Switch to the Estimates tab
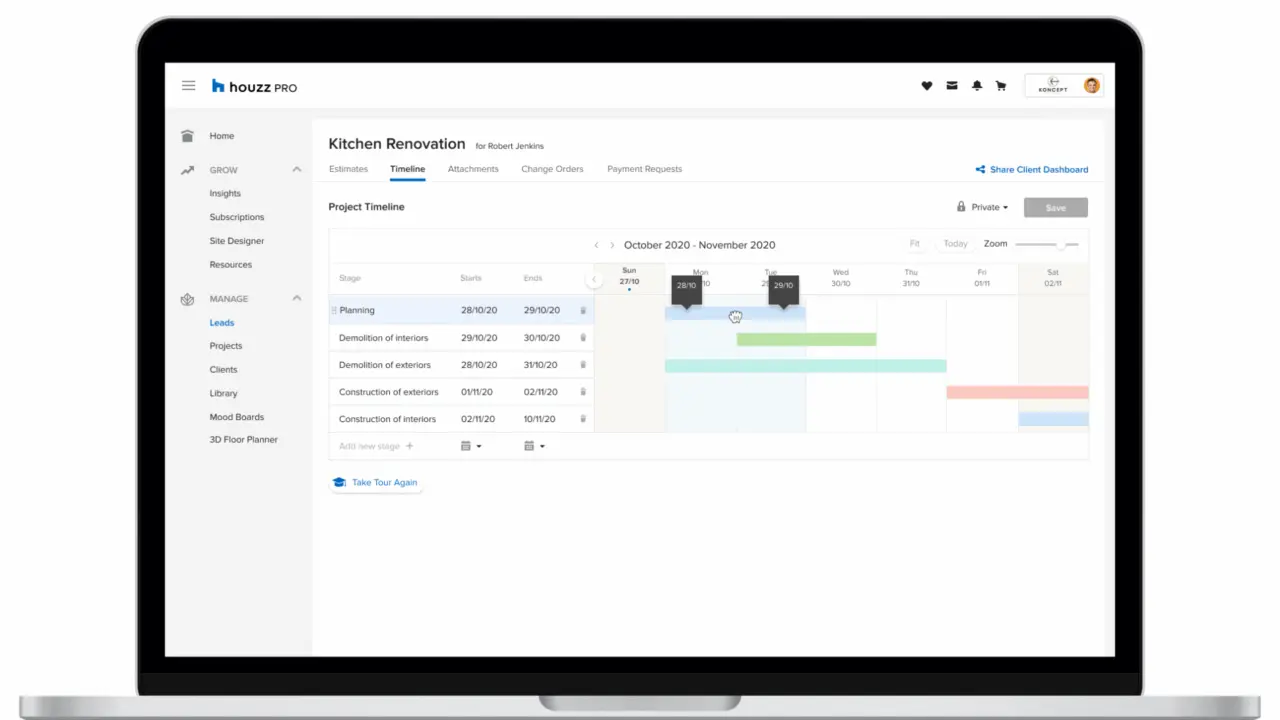The width and height of the screenshot is (1280, 720). [348, 169]
